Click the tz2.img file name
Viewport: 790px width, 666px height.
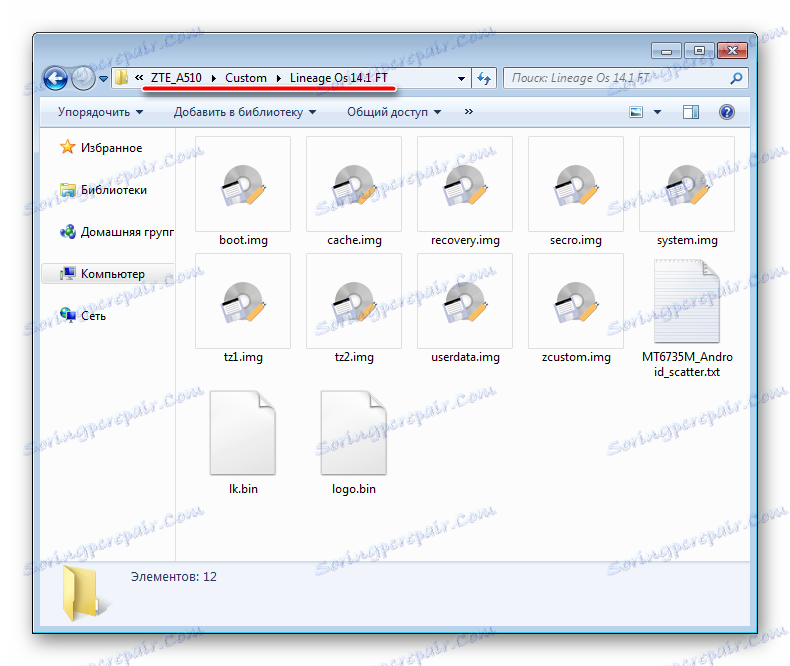click(x=354, y=357)
